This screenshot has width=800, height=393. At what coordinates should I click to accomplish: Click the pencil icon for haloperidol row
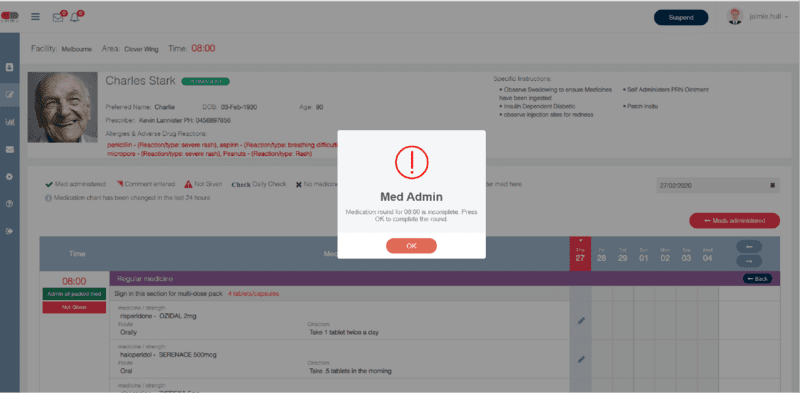pyautogui.click(x=581, y=359)
